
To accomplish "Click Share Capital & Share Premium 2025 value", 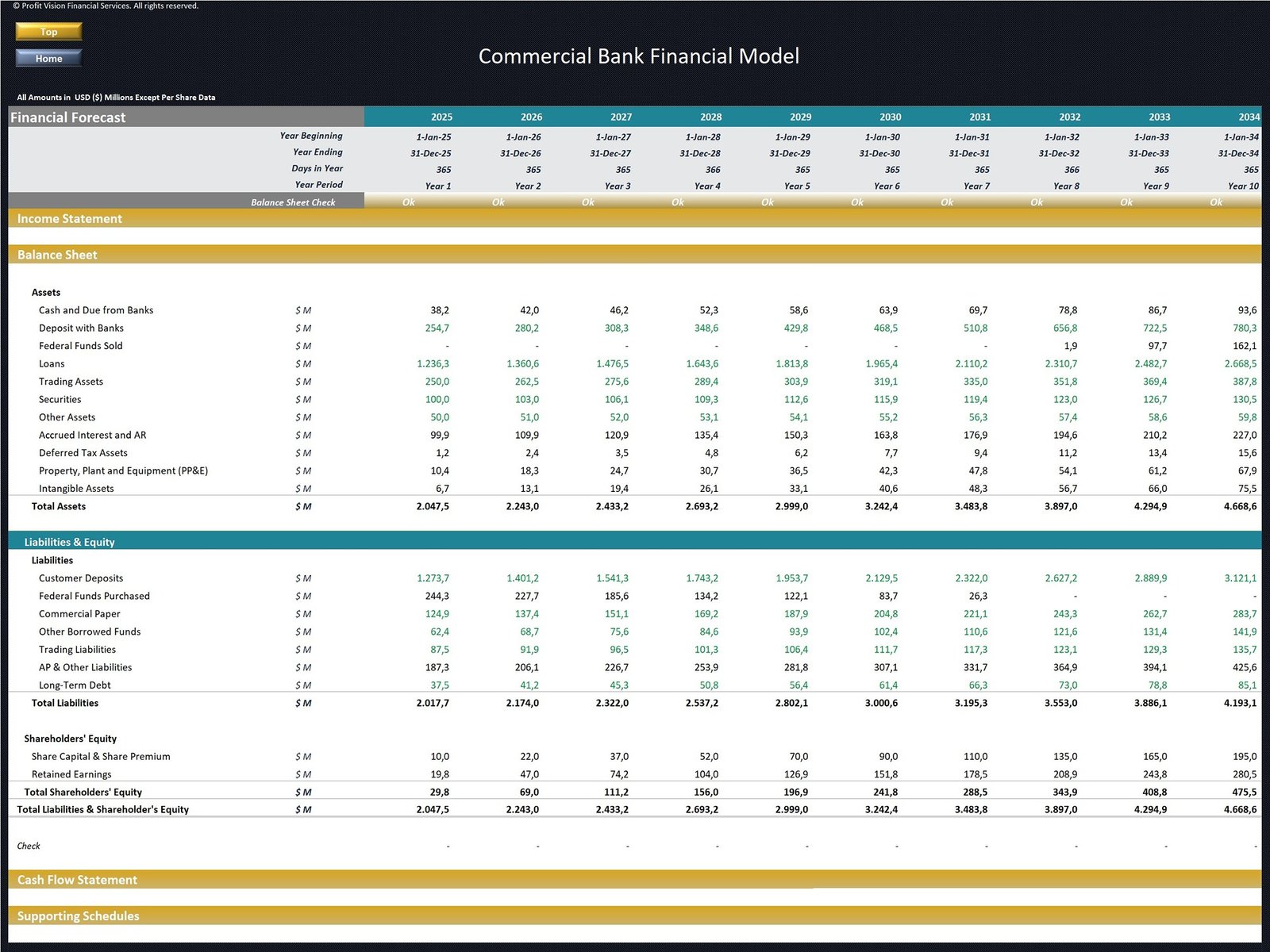I will click(439, 757).
